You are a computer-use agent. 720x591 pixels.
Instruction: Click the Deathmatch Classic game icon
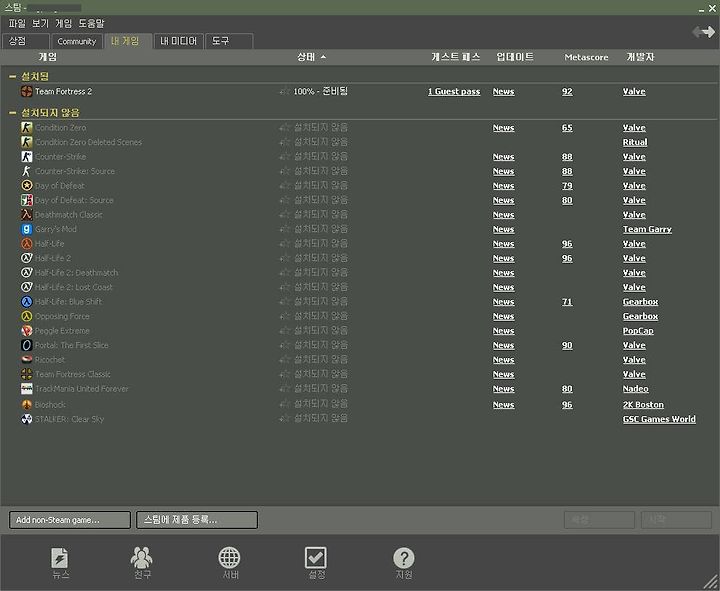[x=27, y=214]
